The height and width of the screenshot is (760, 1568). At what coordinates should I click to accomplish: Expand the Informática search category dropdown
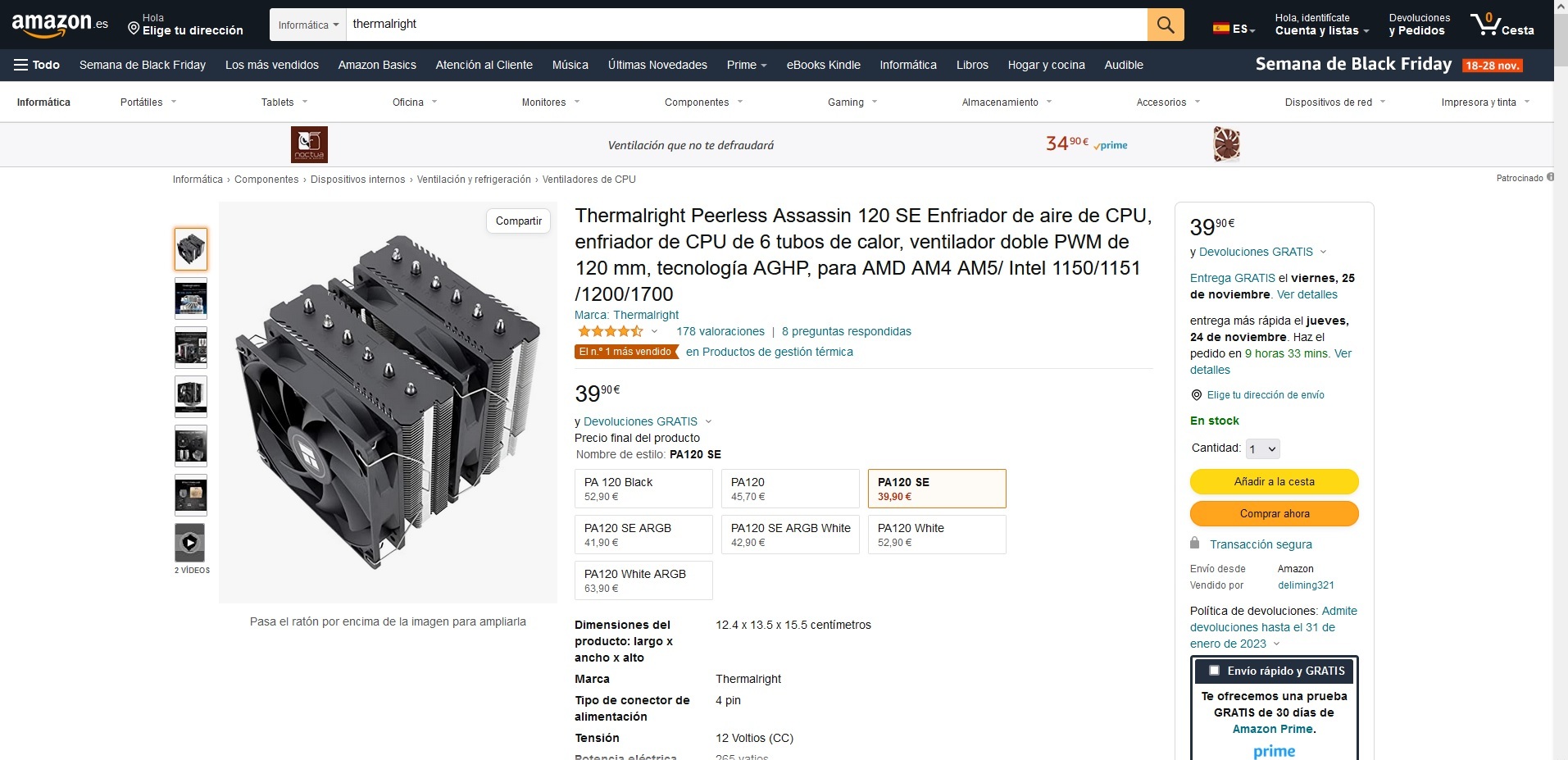(x=308, y=25)
